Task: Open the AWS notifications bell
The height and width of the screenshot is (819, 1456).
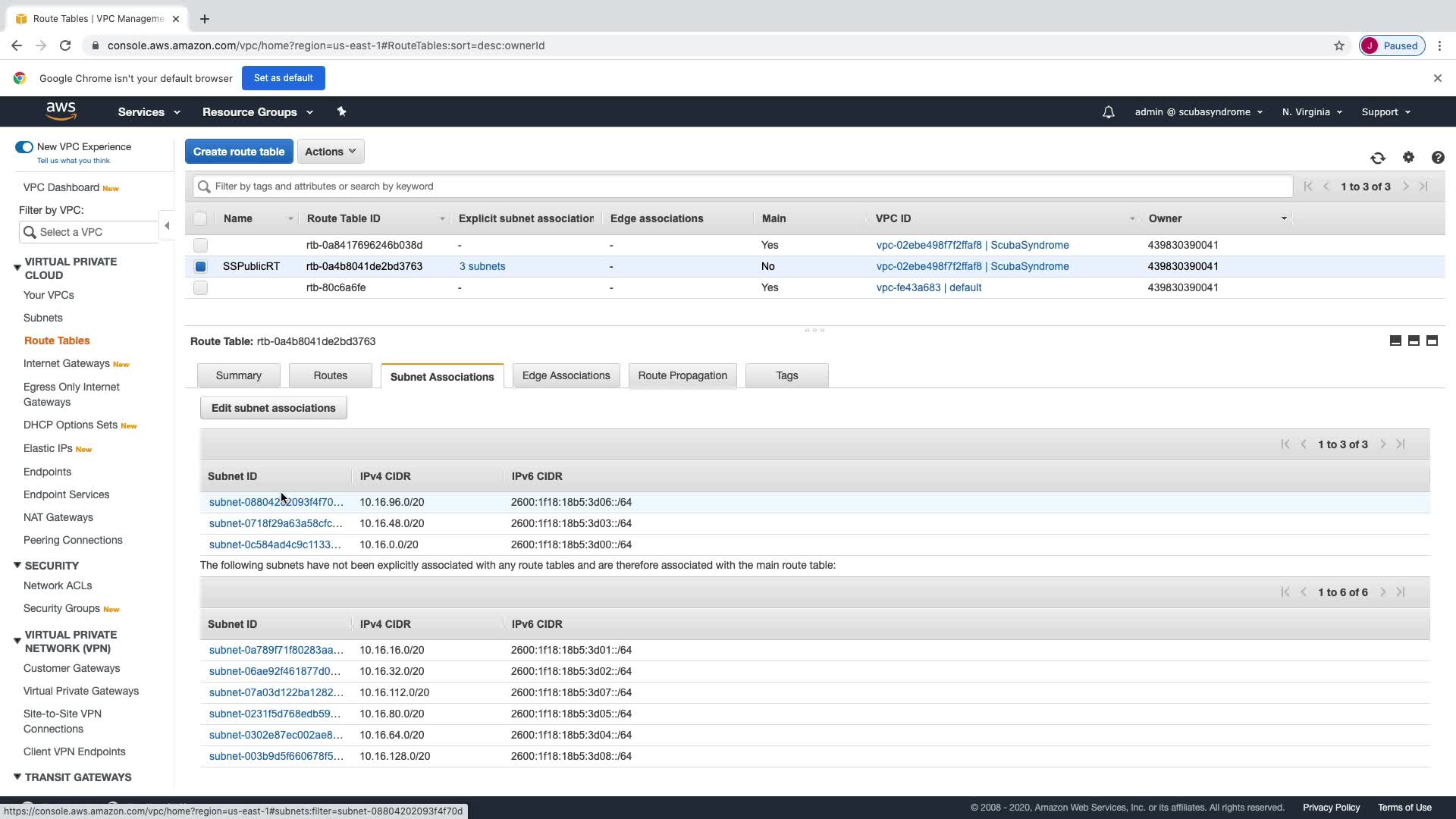Action: pyautogui.click(x=1108, y=112)
